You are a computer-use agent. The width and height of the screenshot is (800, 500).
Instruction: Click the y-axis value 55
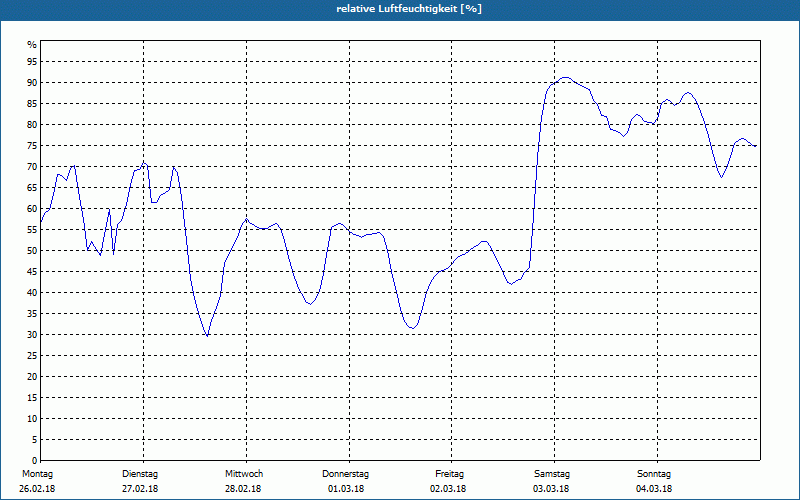(x=32, y=230)
